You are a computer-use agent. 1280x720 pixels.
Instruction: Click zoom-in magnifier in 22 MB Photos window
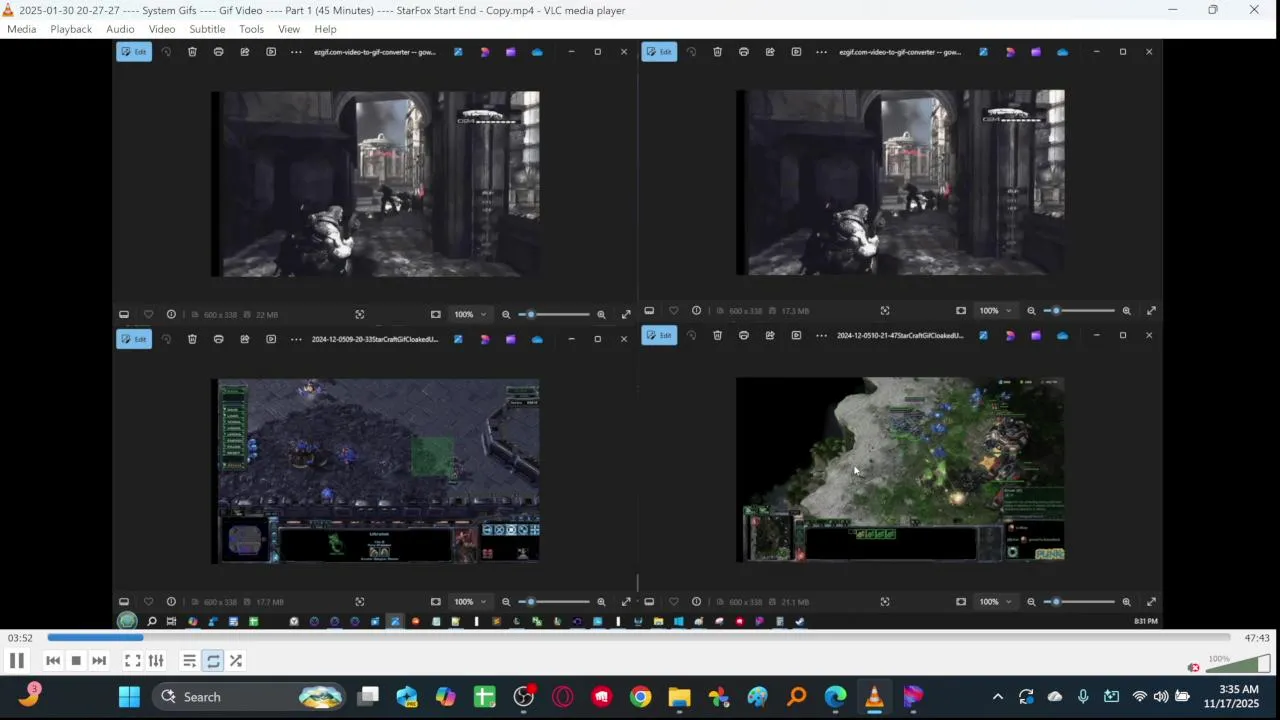coord(601,314)
